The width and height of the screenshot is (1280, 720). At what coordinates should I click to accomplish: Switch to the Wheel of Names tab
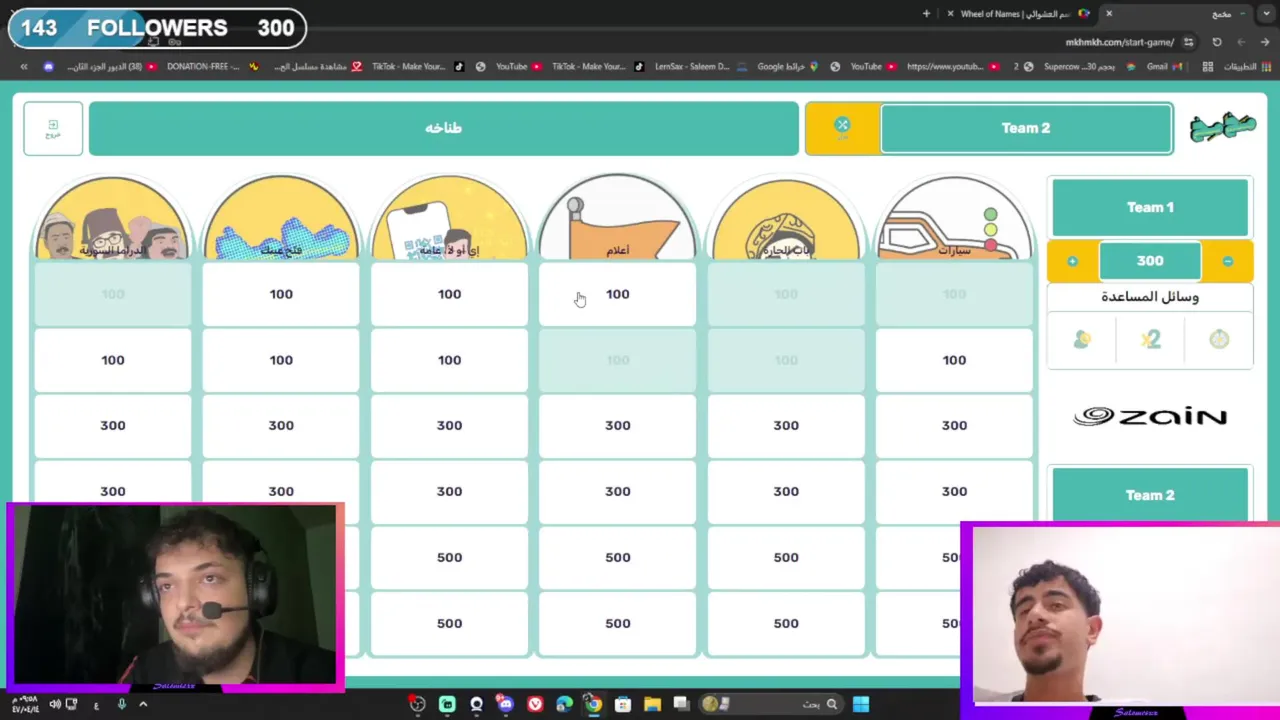(x=1020, y=14)
